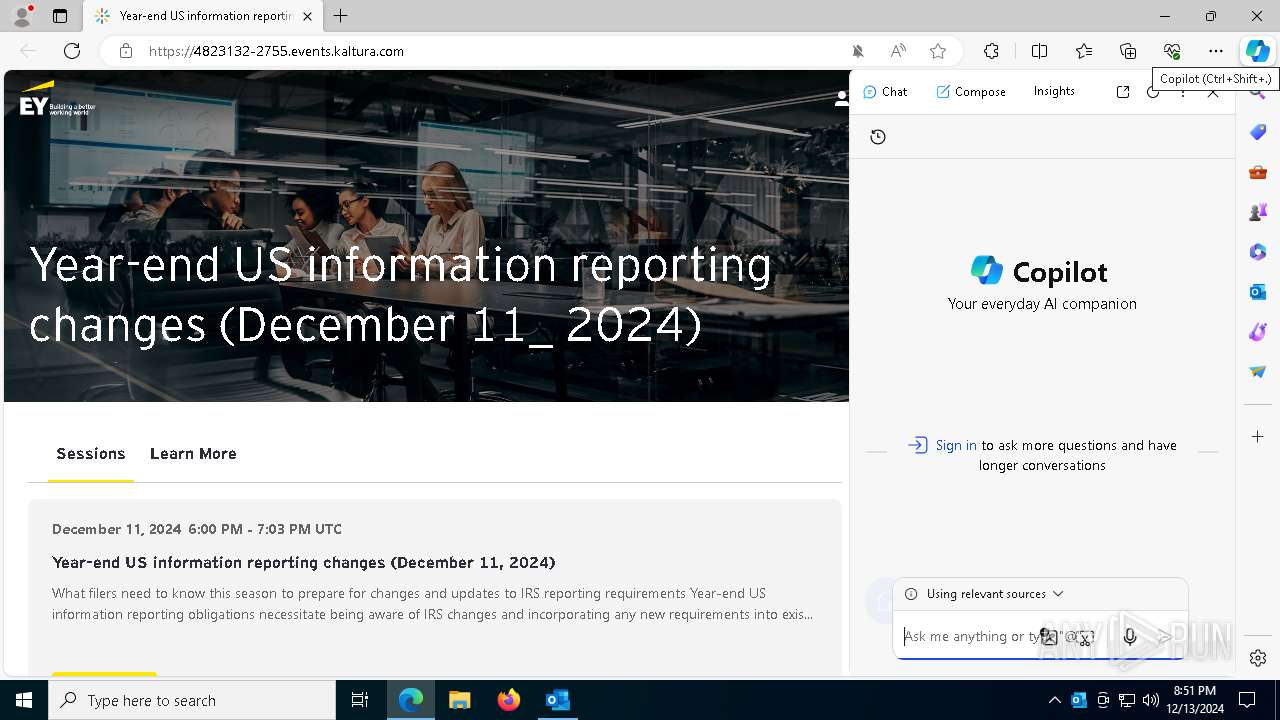Open Games chess icon in sidebar
This screenshot has height=720, width=1280.
pyautogui.click(x=1258, y=212)
